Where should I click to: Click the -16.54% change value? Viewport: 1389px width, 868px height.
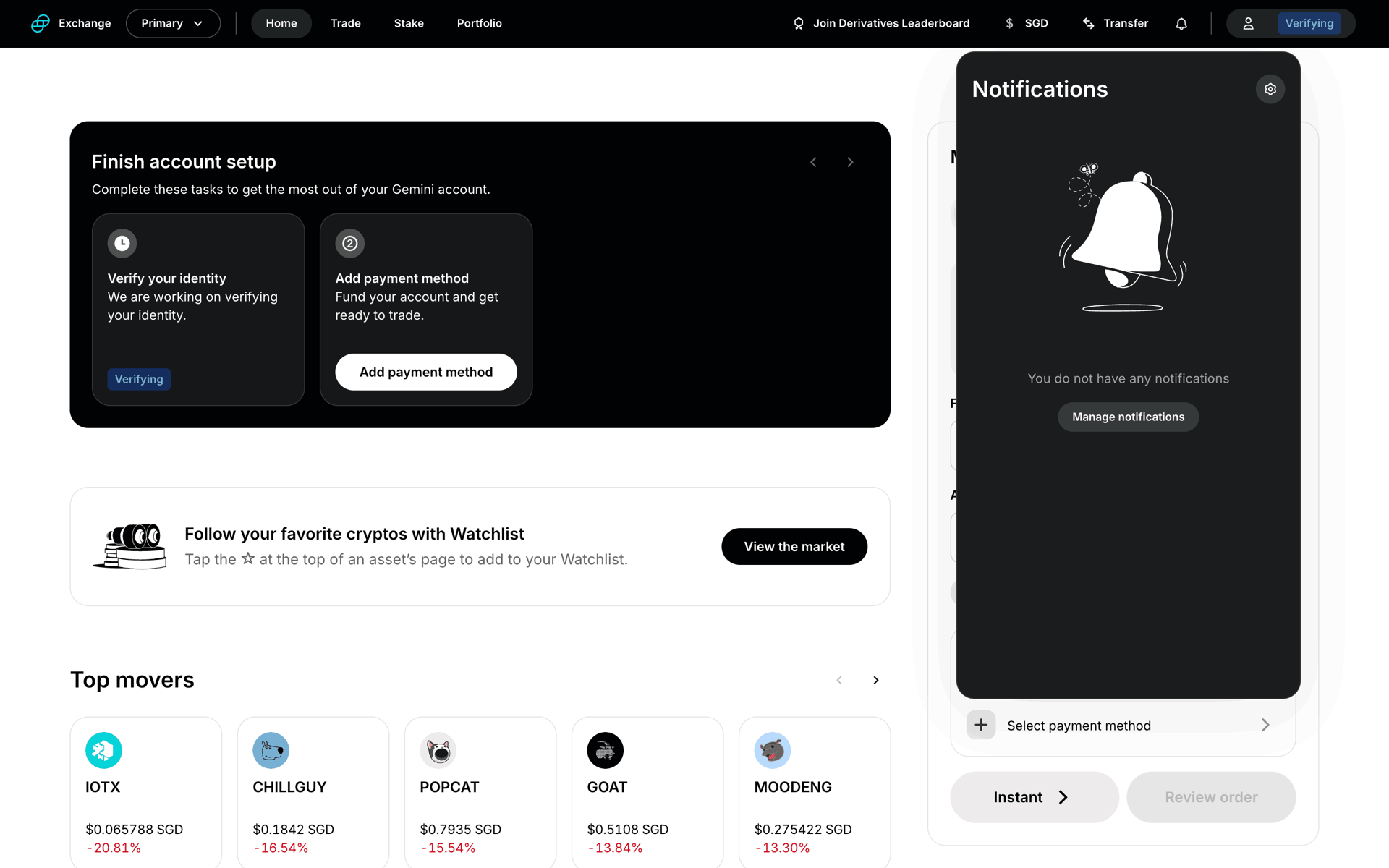(281, 848)
